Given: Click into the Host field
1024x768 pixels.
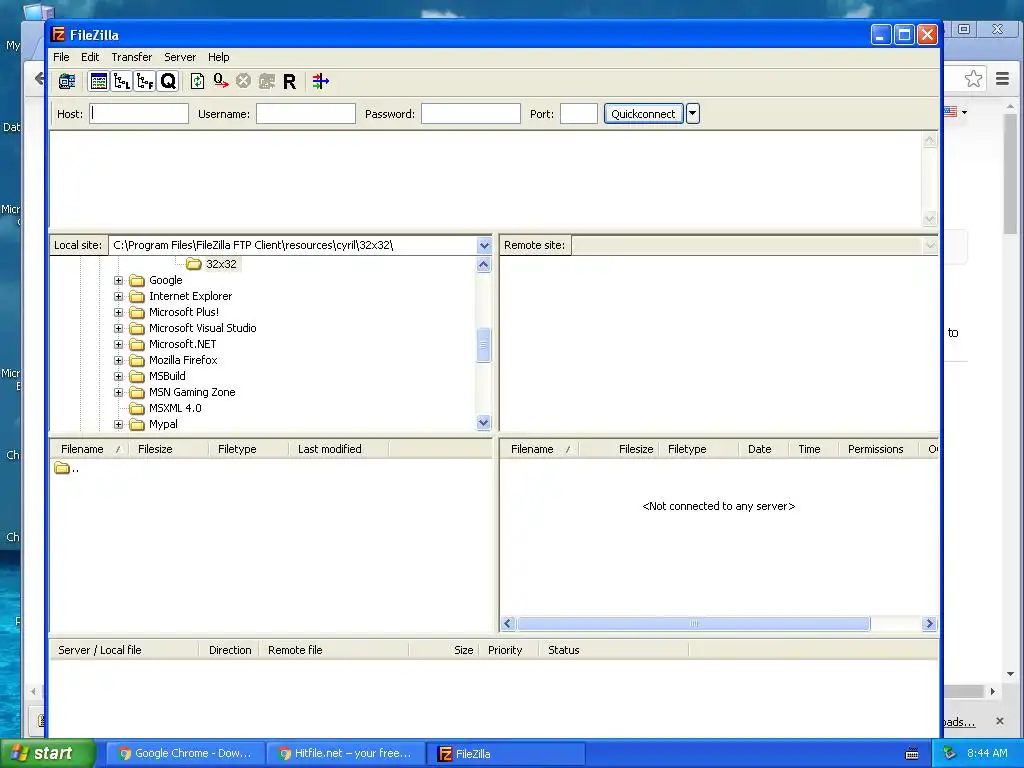Looking at the screenshot, I should (138, 114).
